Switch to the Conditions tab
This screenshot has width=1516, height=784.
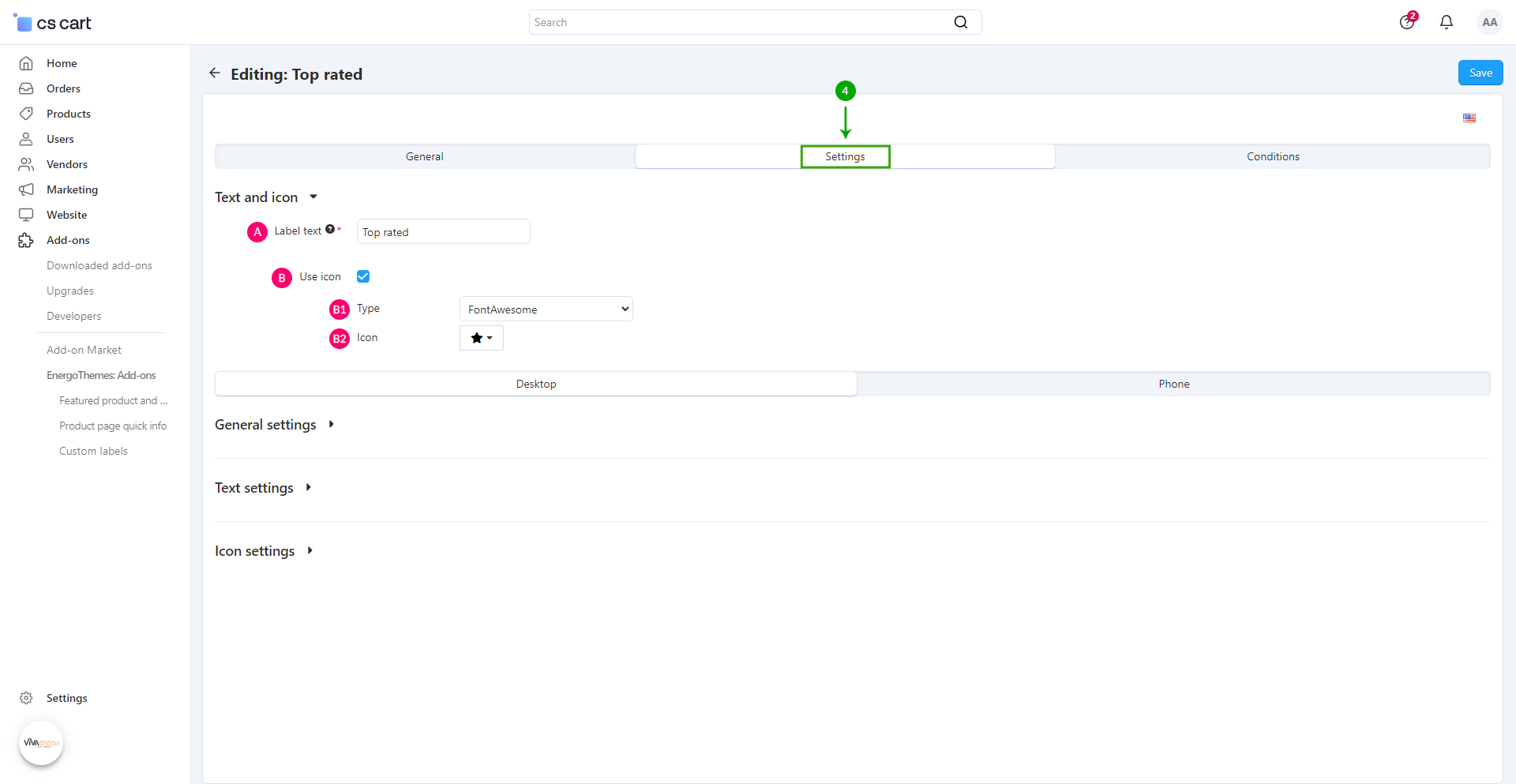pos(1272,156)
